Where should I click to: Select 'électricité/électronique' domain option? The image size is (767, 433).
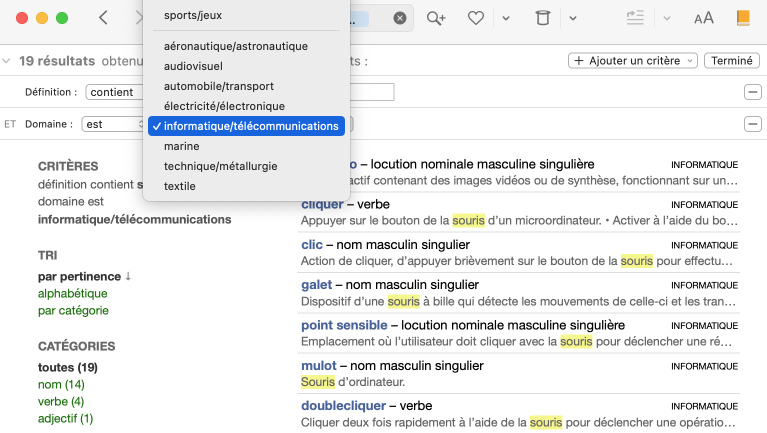[x=224, y=106]
